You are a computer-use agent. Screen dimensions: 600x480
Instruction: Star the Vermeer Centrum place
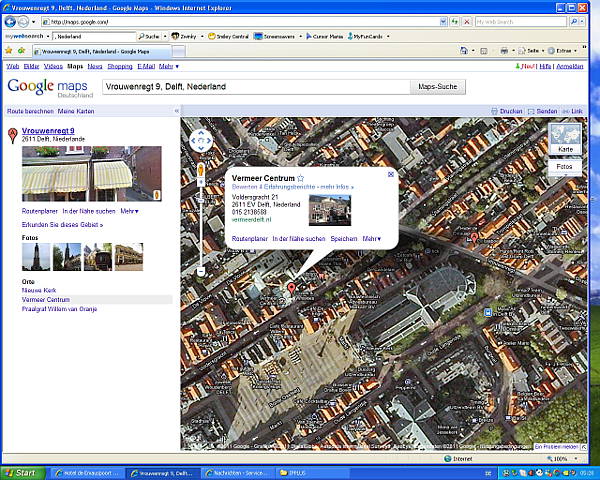(300, 178)
